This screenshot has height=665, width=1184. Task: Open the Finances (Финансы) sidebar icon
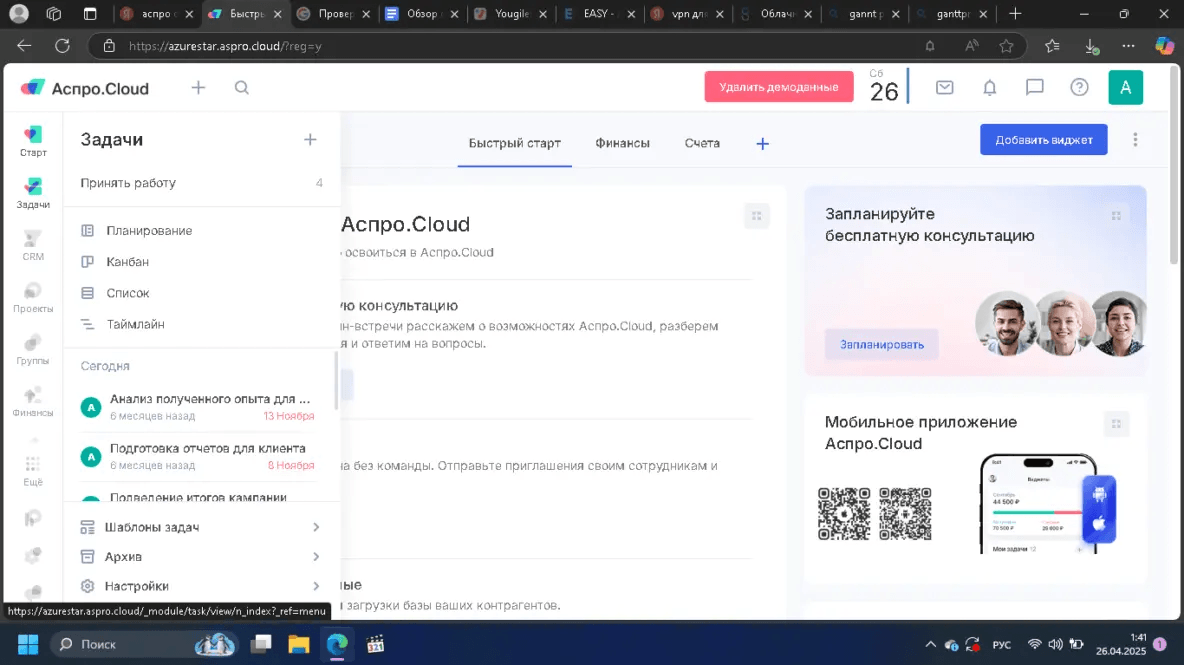pos(33,401)
